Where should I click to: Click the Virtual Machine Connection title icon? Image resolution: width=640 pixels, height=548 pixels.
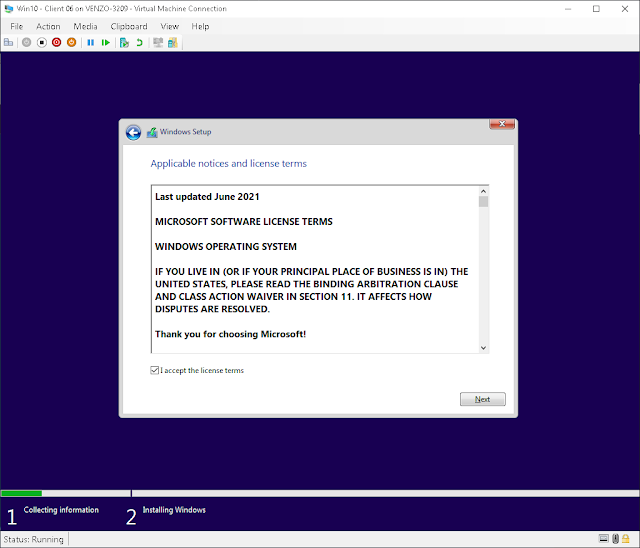pos(9,9)
